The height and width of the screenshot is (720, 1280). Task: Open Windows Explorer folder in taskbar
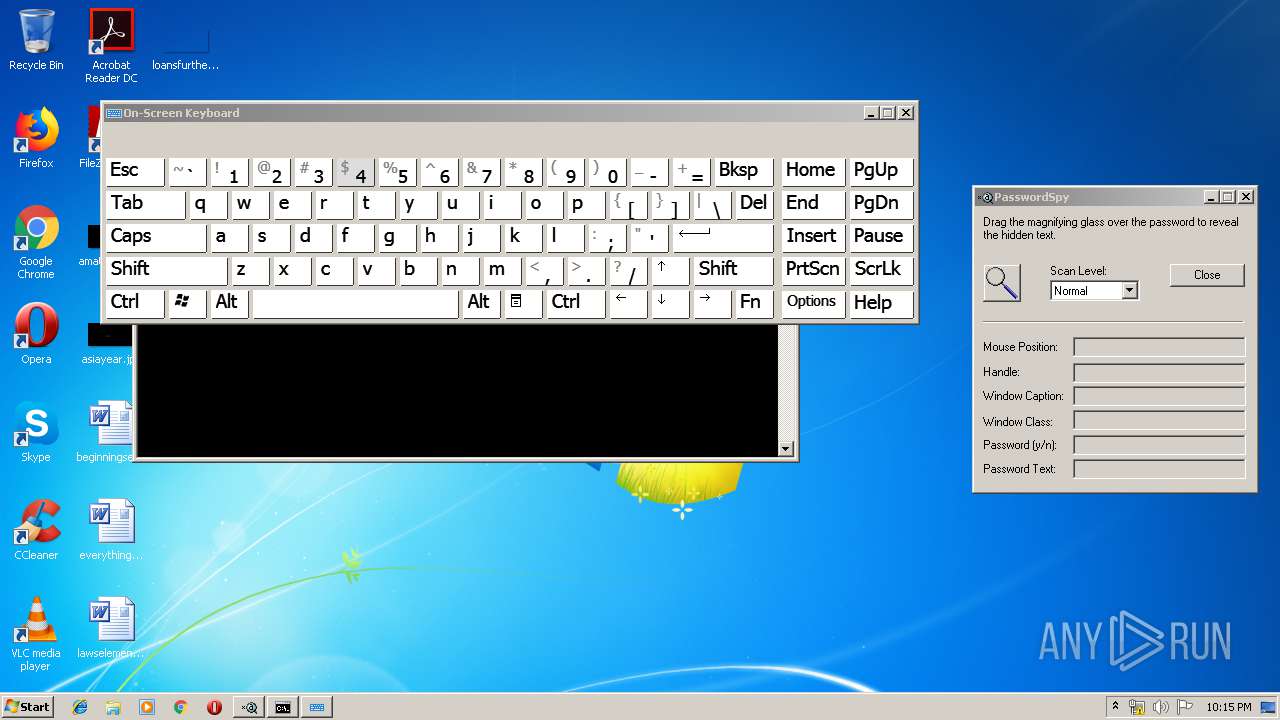pyautogui.click(x=113, y=707)
